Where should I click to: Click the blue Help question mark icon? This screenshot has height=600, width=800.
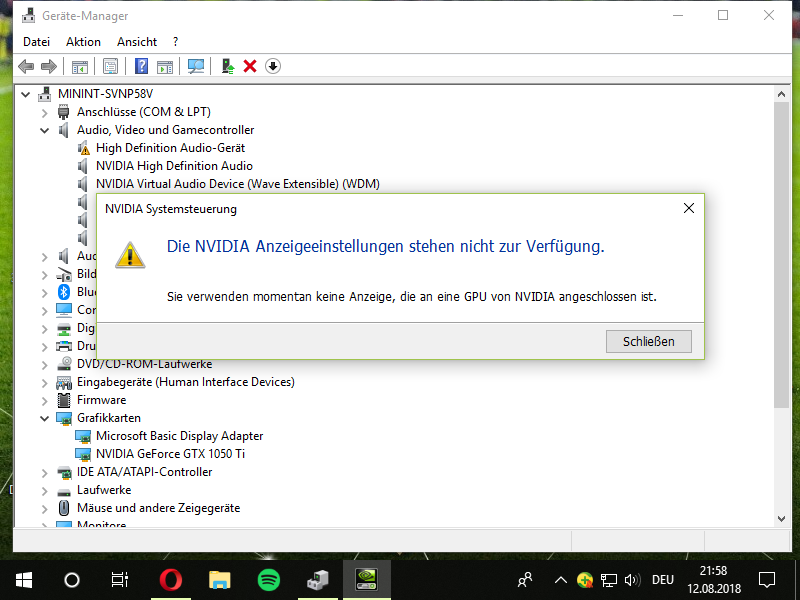[141, 66]
